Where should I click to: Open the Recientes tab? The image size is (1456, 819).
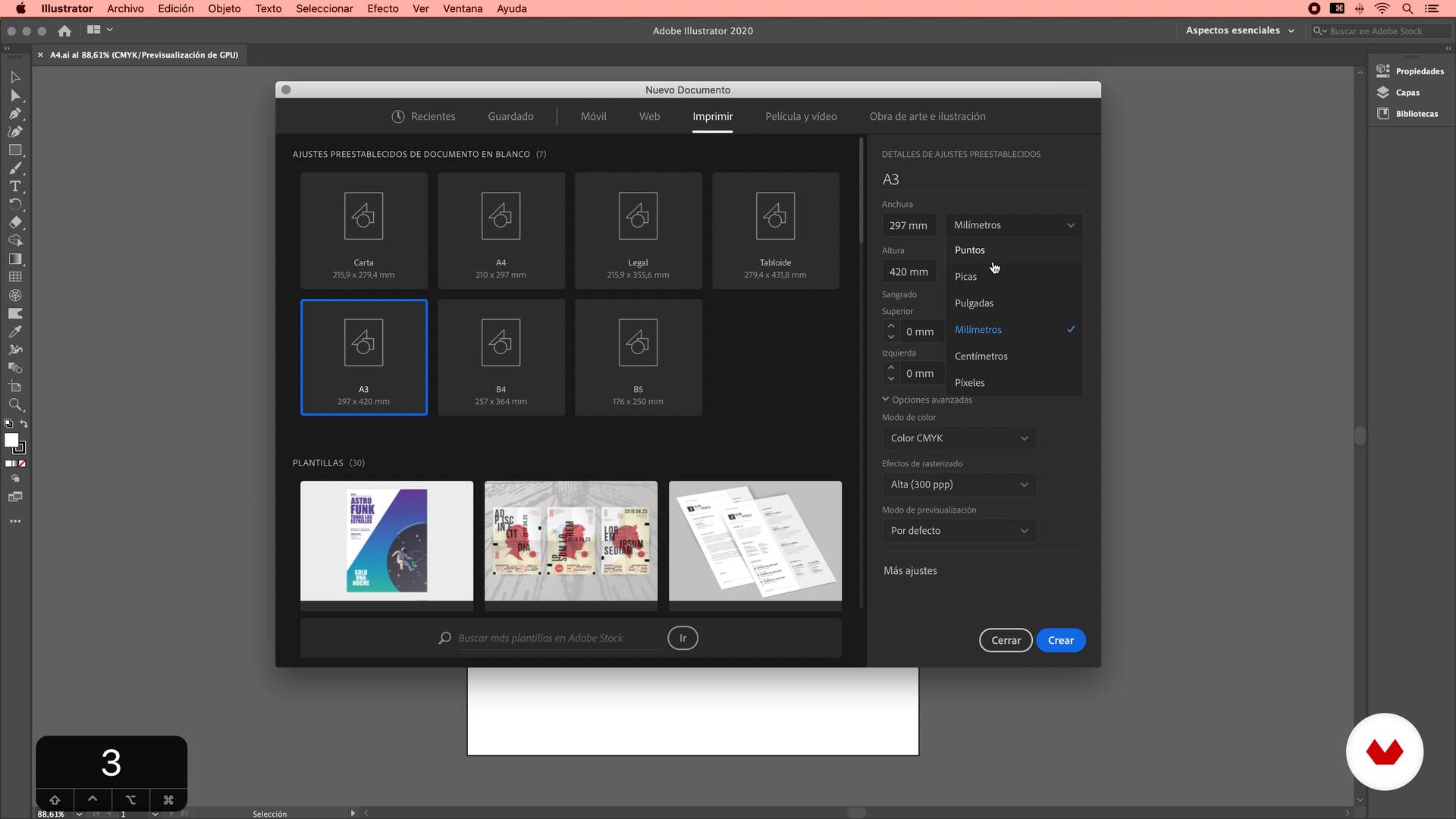(x=423, y=117)
